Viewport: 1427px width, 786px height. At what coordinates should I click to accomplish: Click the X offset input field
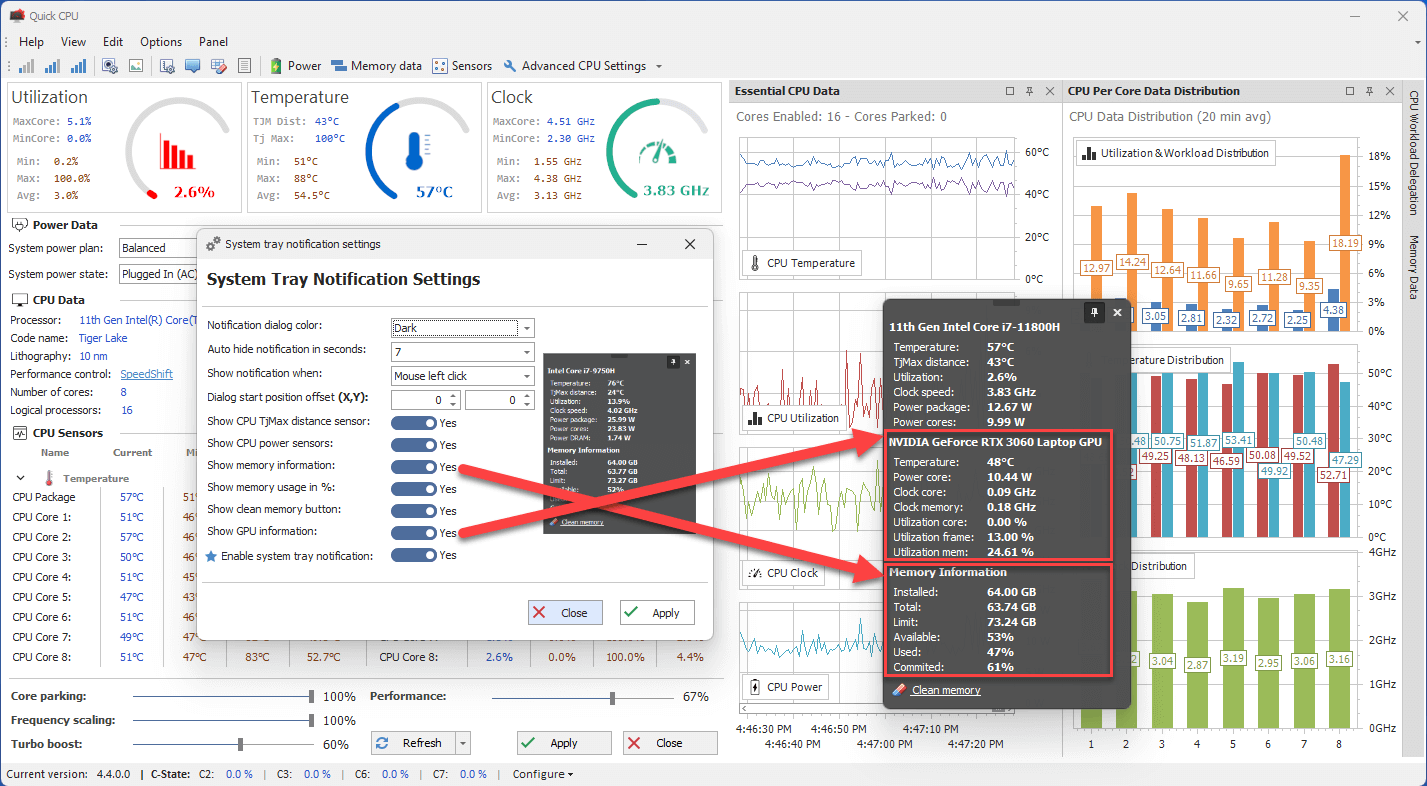pos(425,400)
